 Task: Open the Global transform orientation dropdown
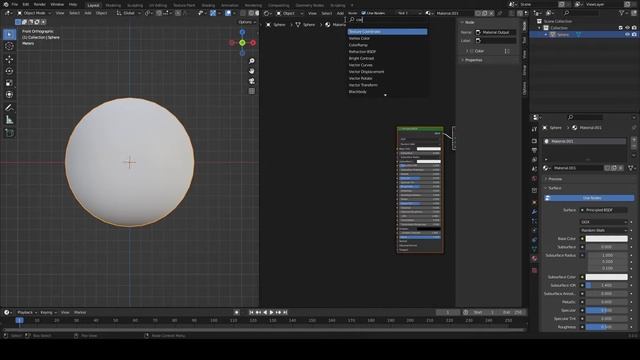(x=129, y=13)
